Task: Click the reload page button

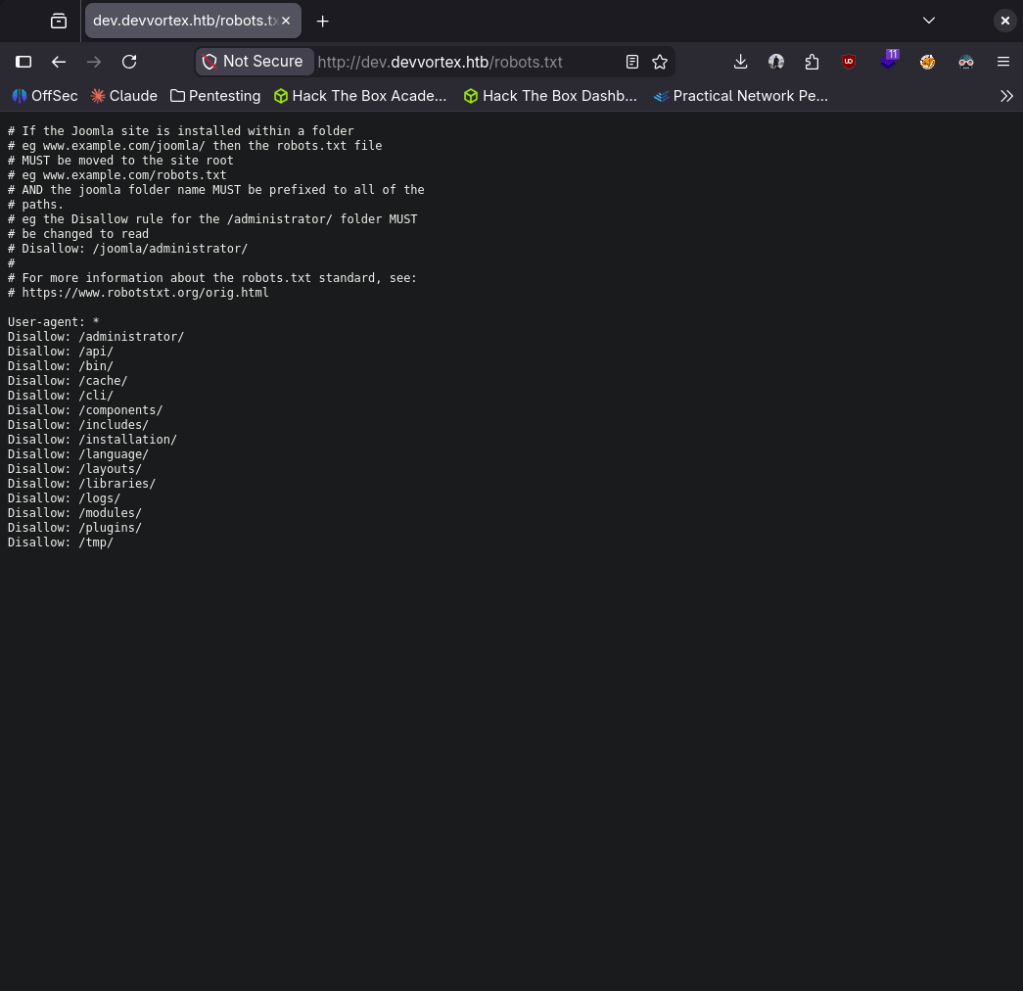Action: (129, 62)
